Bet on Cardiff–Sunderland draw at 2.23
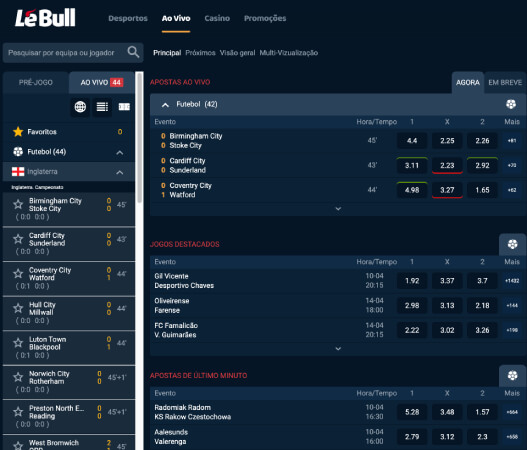 tap(447, 165)
